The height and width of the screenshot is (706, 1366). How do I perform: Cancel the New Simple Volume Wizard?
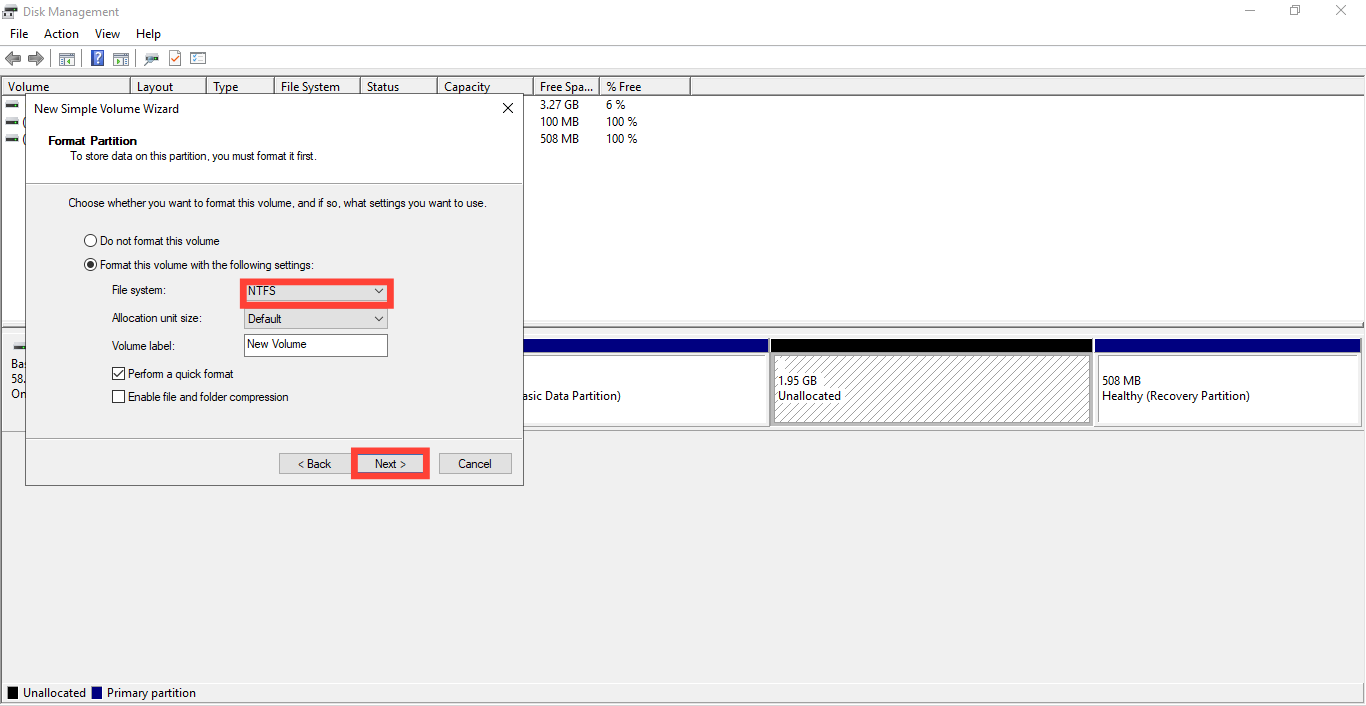(475, 463)
